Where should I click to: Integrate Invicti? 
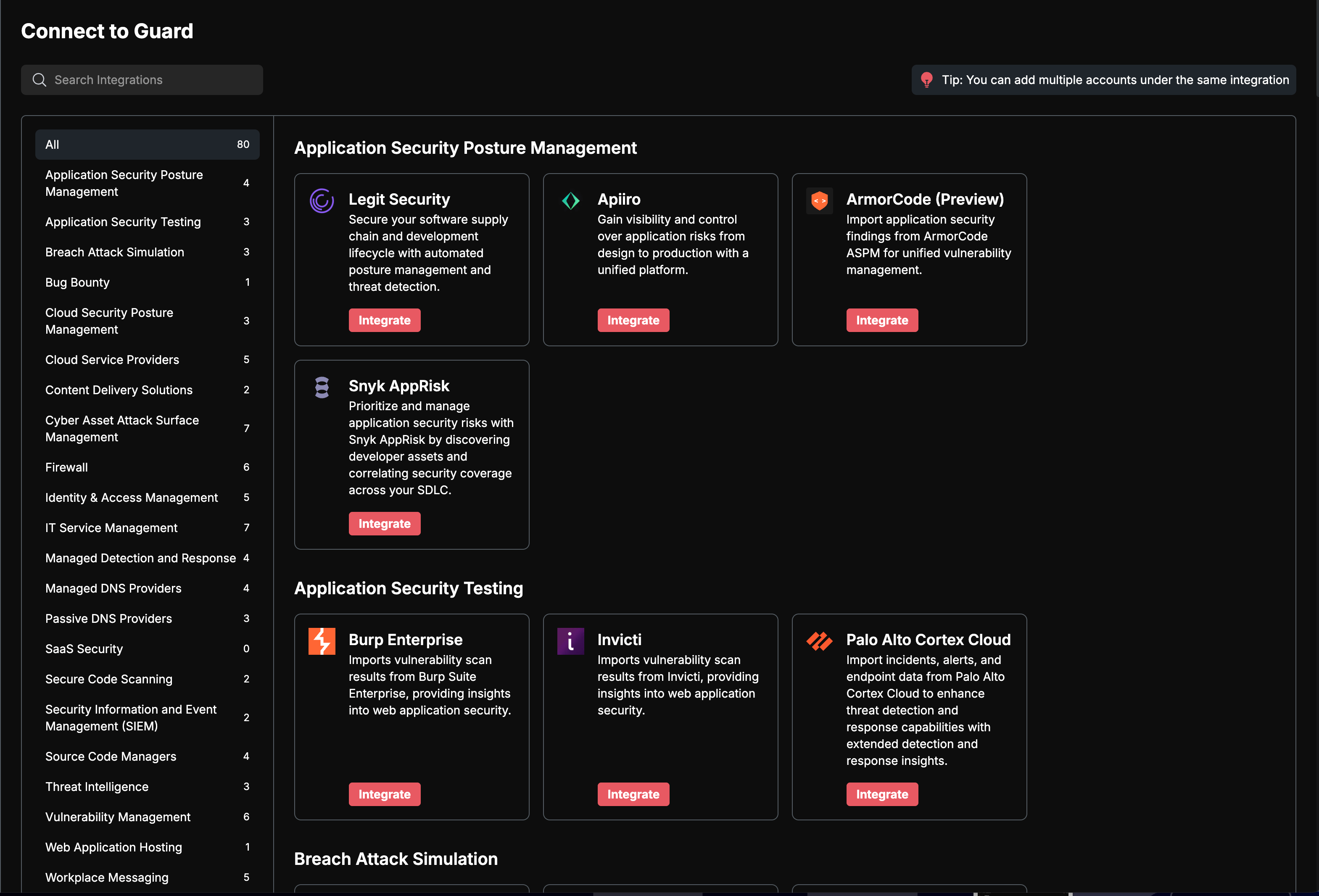[633, 794]
